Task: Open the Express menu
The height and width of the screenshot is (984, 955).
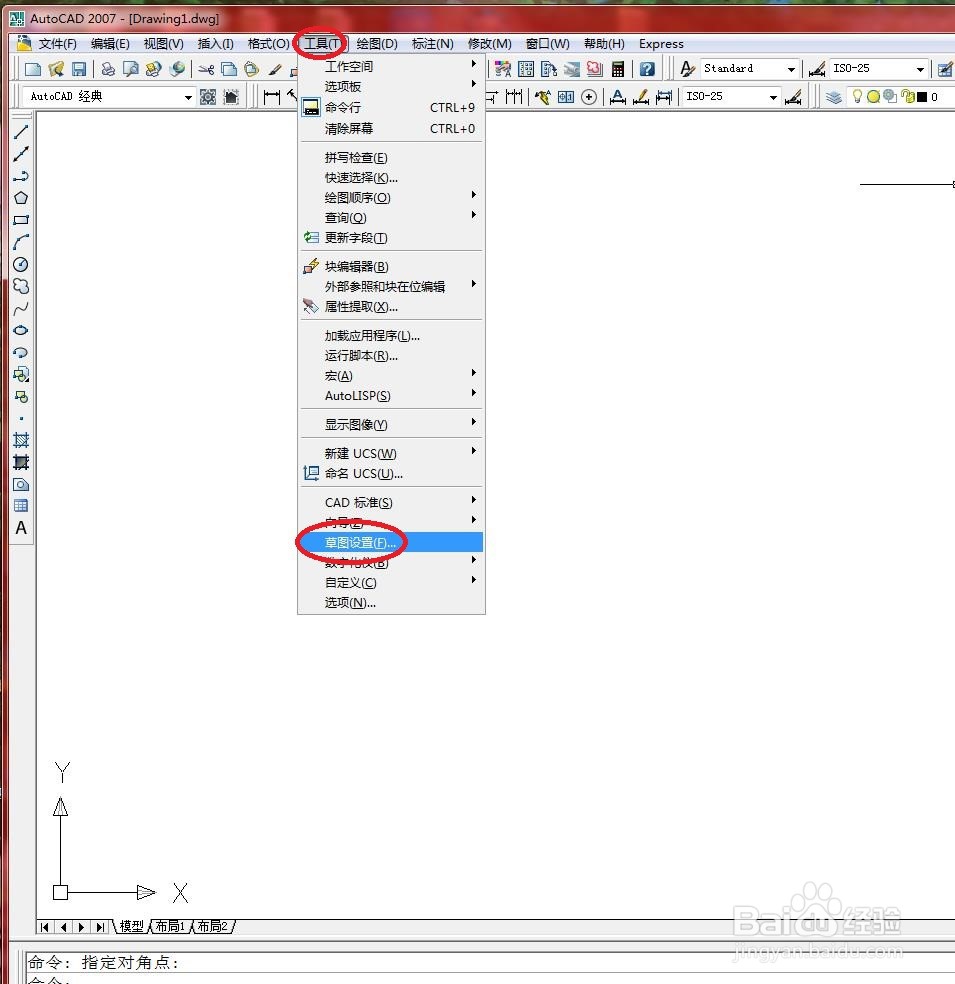Action: tap(661, 44)
